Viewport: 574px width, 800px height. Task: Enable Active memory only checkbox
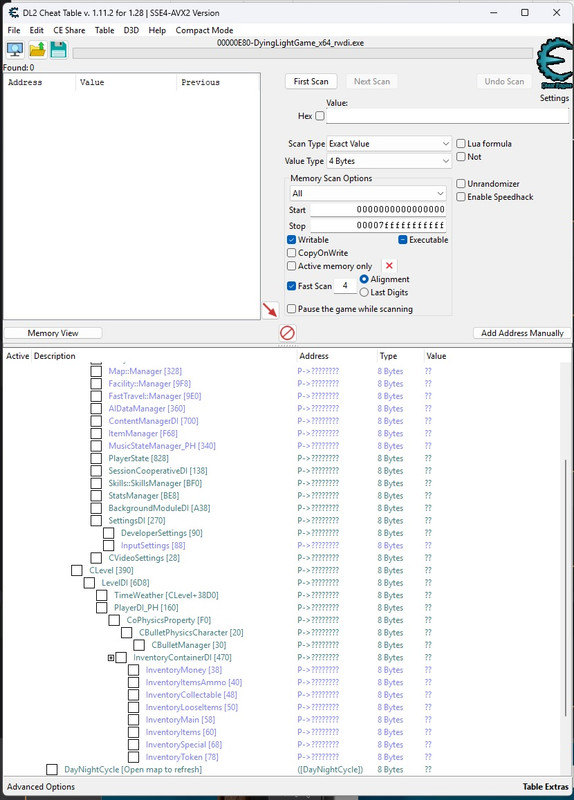point(291,266)
